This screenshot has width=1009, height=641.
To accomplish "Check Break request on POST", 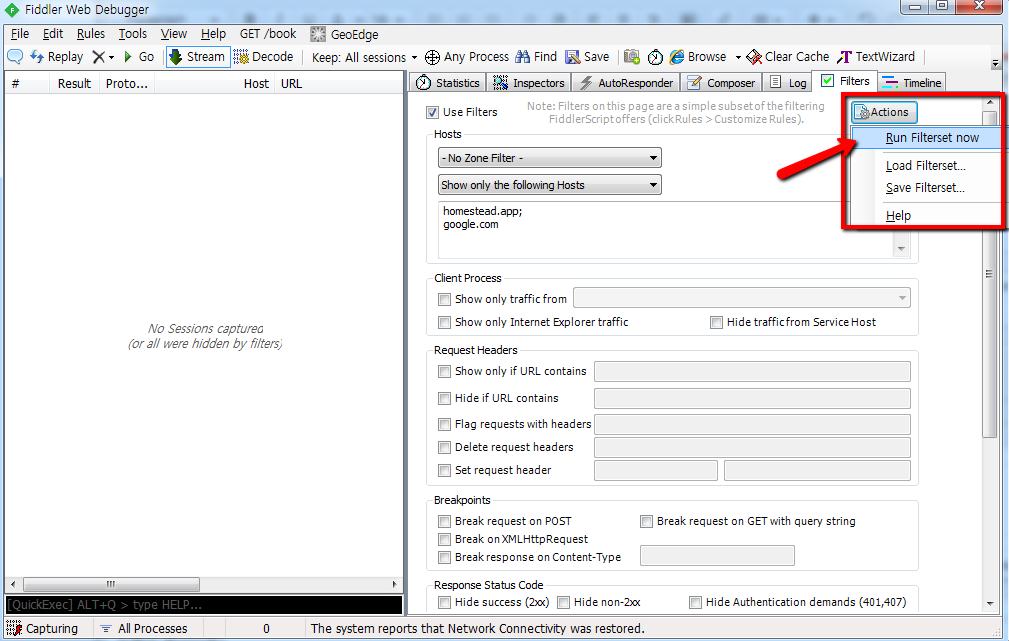I will coord(444,521).
